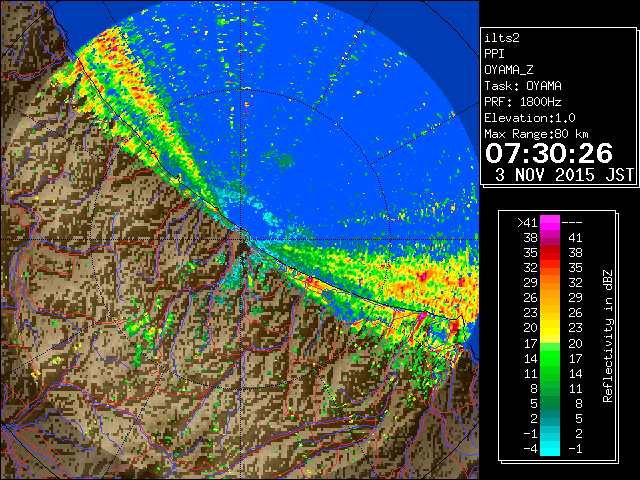The height and width of the screenshot is (480, 640).
Task: Pick the yellow 20–23 dBZ legend band
Action: coord(550,328)
